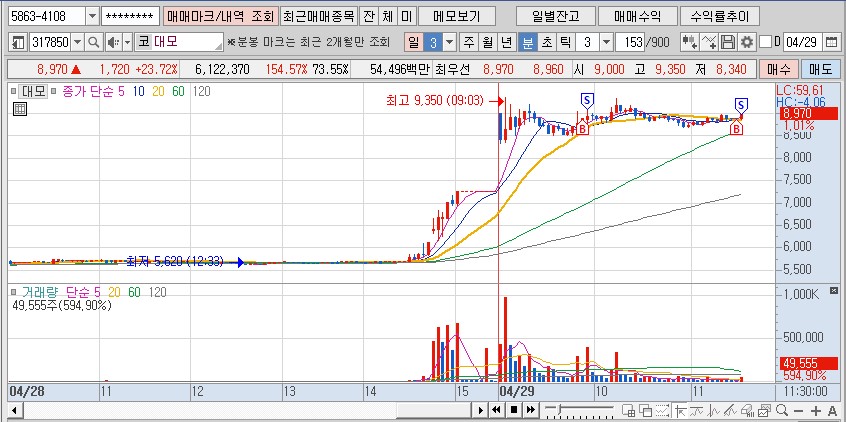Screen dimensions: 846x422
Task: Select the 년 yearly period toggle
Action: (x=506, y=42)
